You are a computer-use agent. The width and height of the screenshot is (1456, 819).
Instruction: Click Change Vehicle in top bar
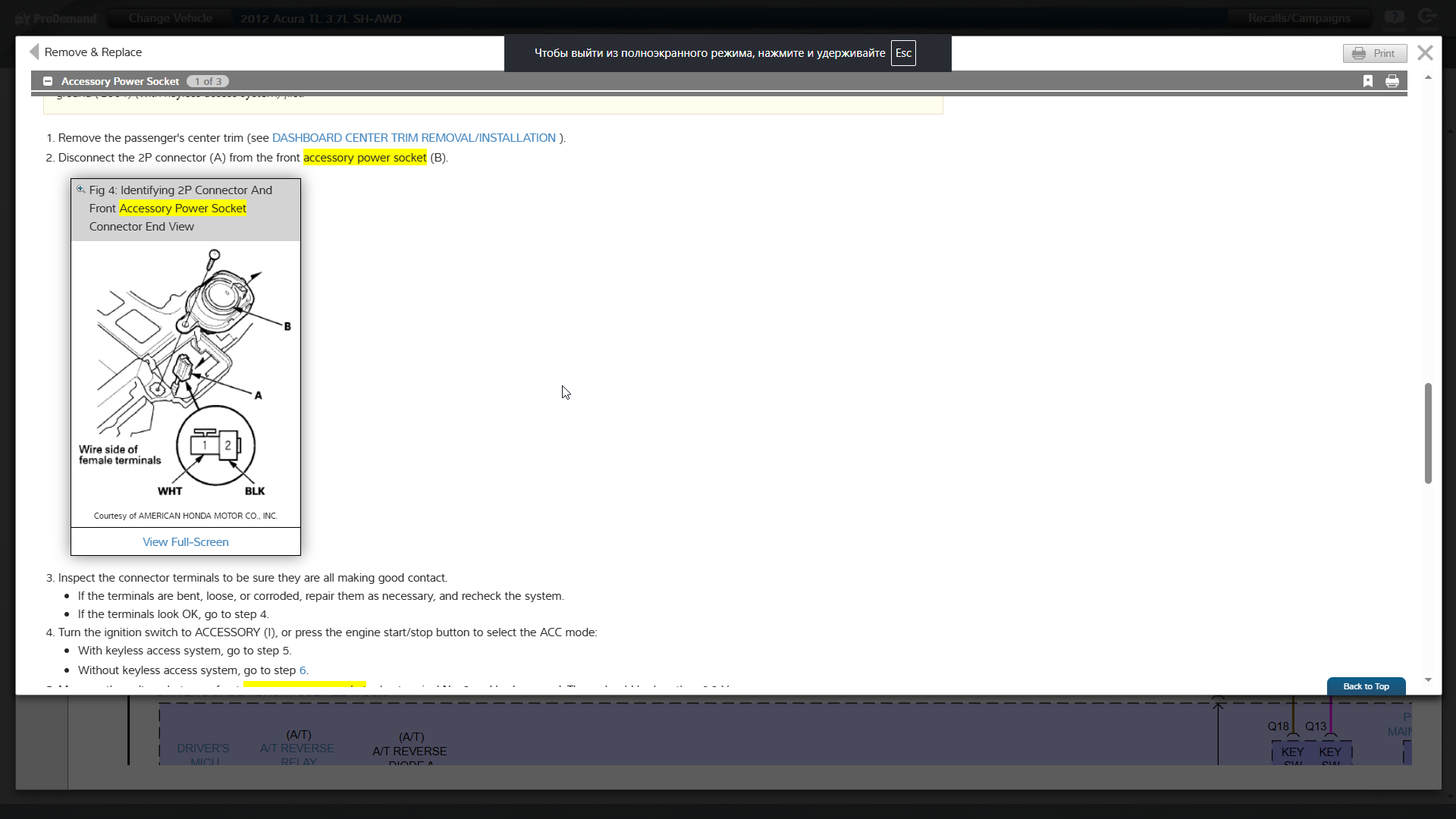pyautogui.click(x=170, y=18)
